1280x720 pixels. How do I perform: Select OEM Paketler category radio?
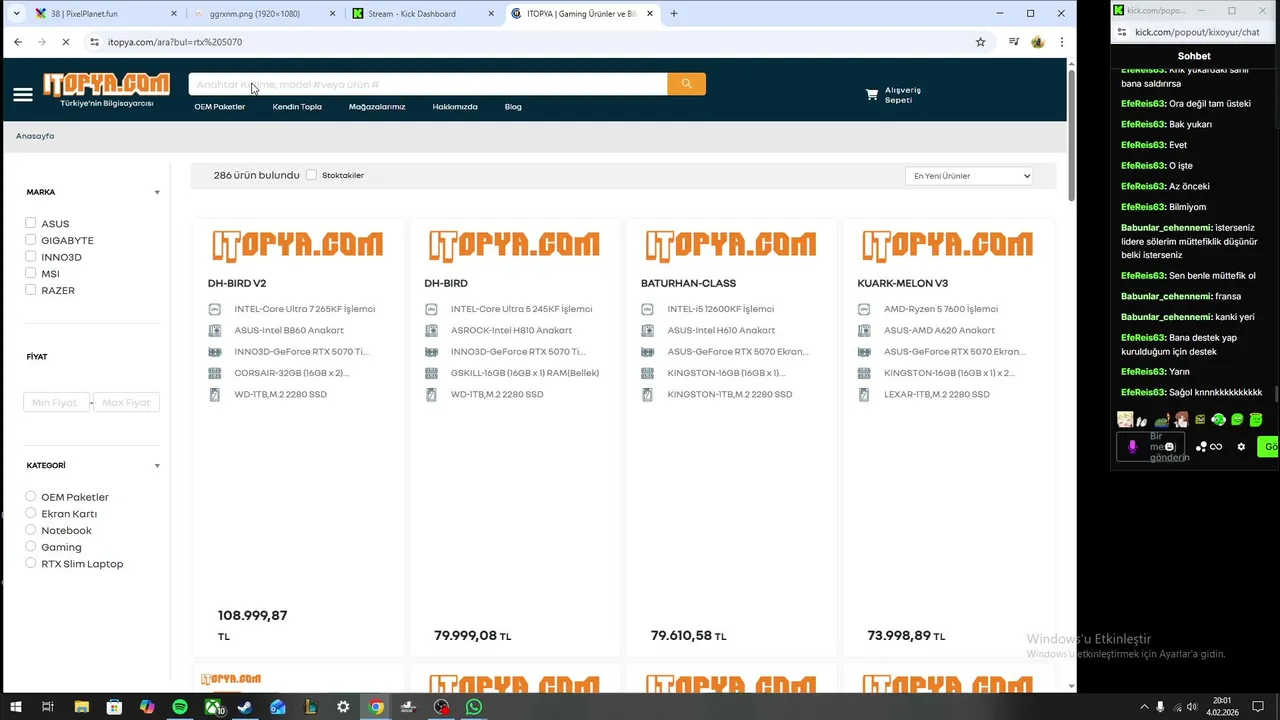[x=31, y=496]
